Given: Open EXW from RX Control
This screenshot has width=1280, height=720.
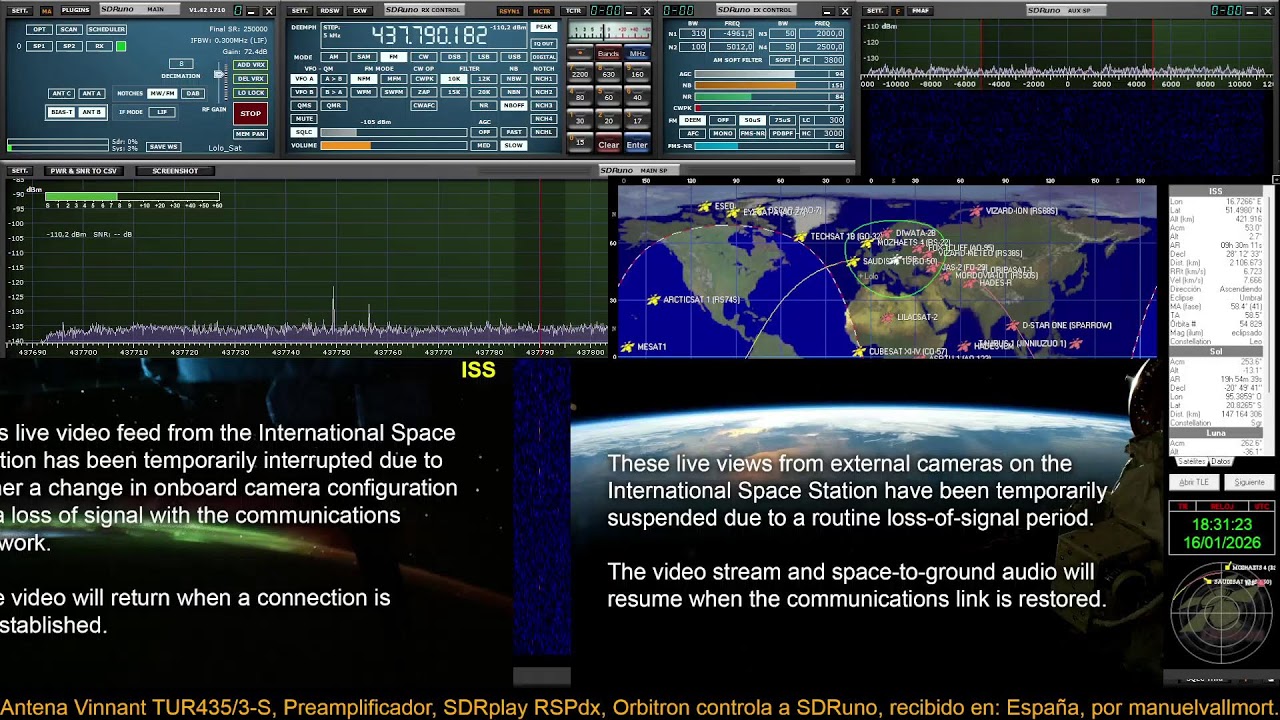Looking at the screenshot, I should [359, 10].
